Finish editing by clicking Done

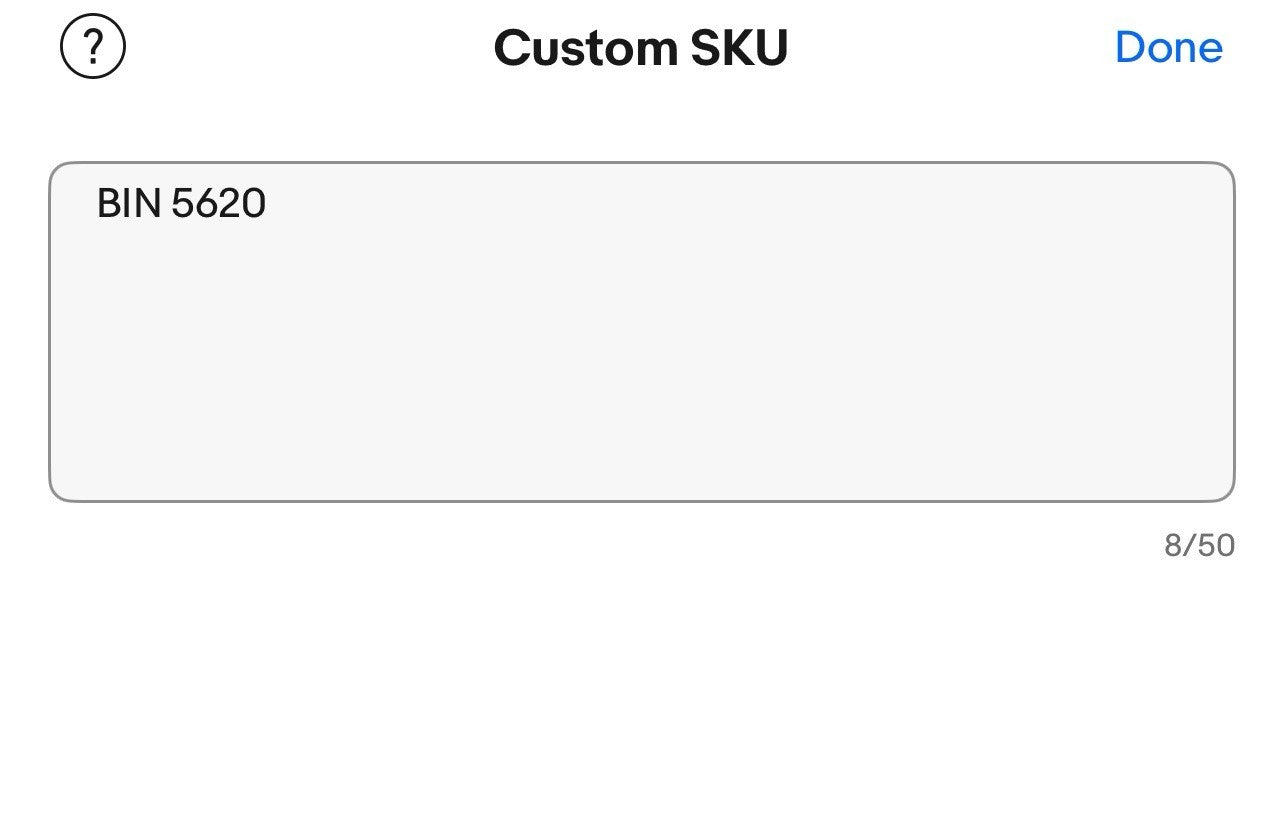(x=1168, y=47)
